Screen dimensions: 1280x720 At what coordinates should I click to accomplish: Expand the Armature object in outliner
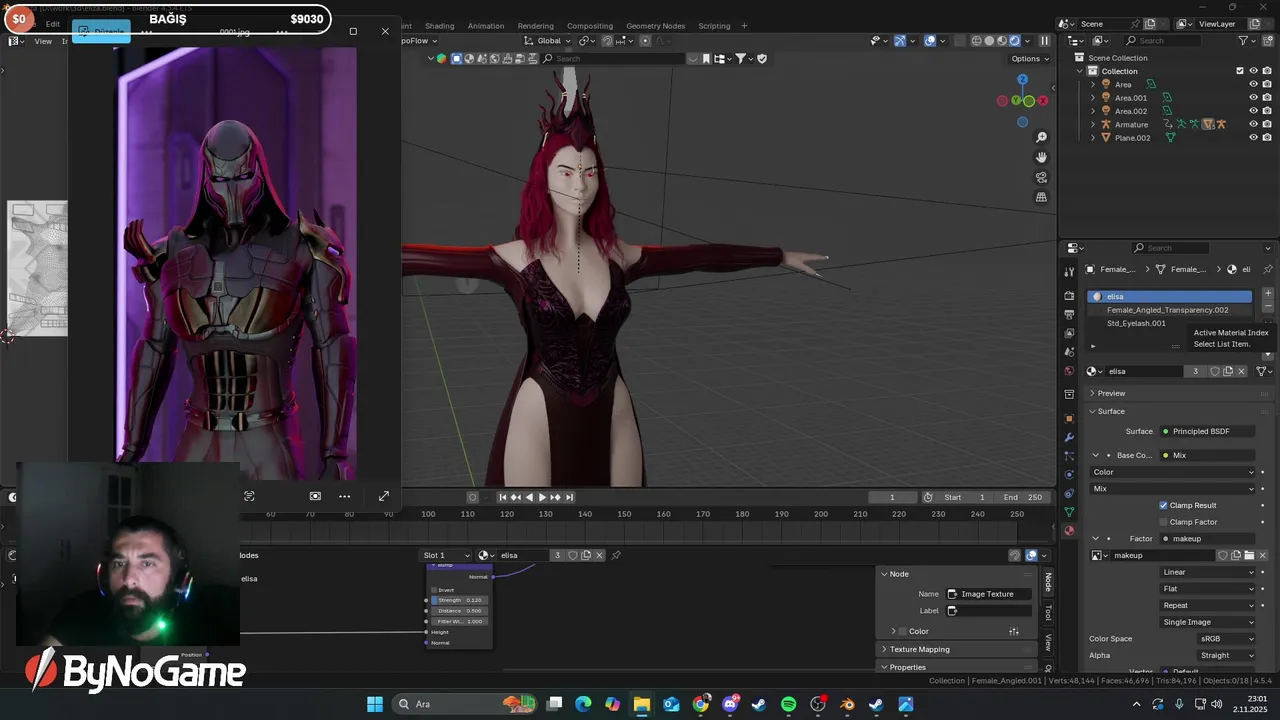pos(1092,125)
